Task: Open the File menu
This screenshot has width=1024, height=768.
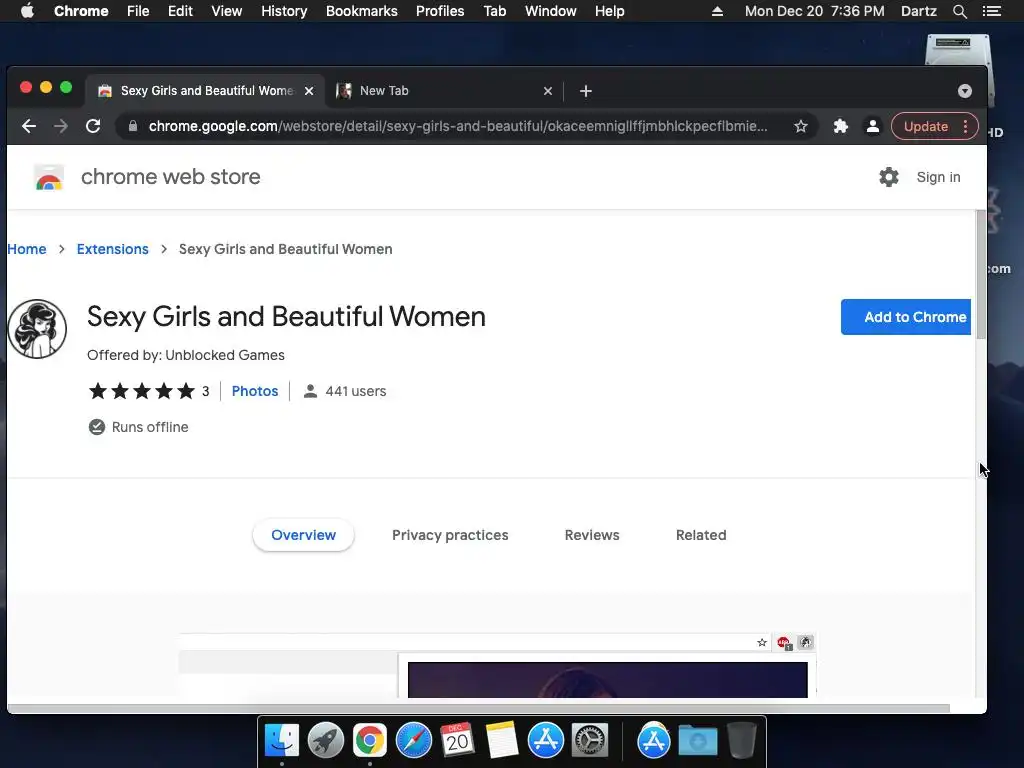Action: tap(138, 11)
